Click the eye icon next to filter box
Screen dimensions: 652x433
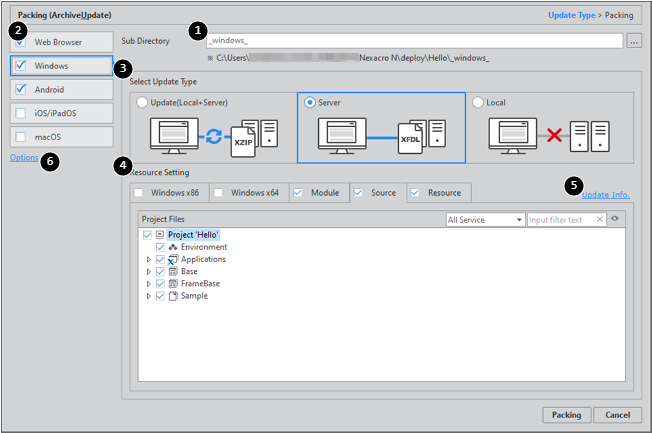coord(615,219)
